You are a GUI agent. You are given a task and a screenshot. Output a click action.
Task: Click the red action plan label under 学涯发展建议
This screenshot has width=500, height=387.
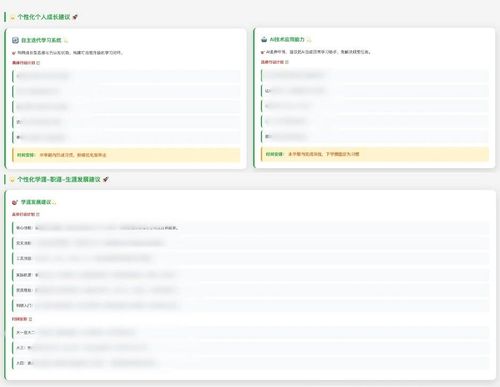26,214
